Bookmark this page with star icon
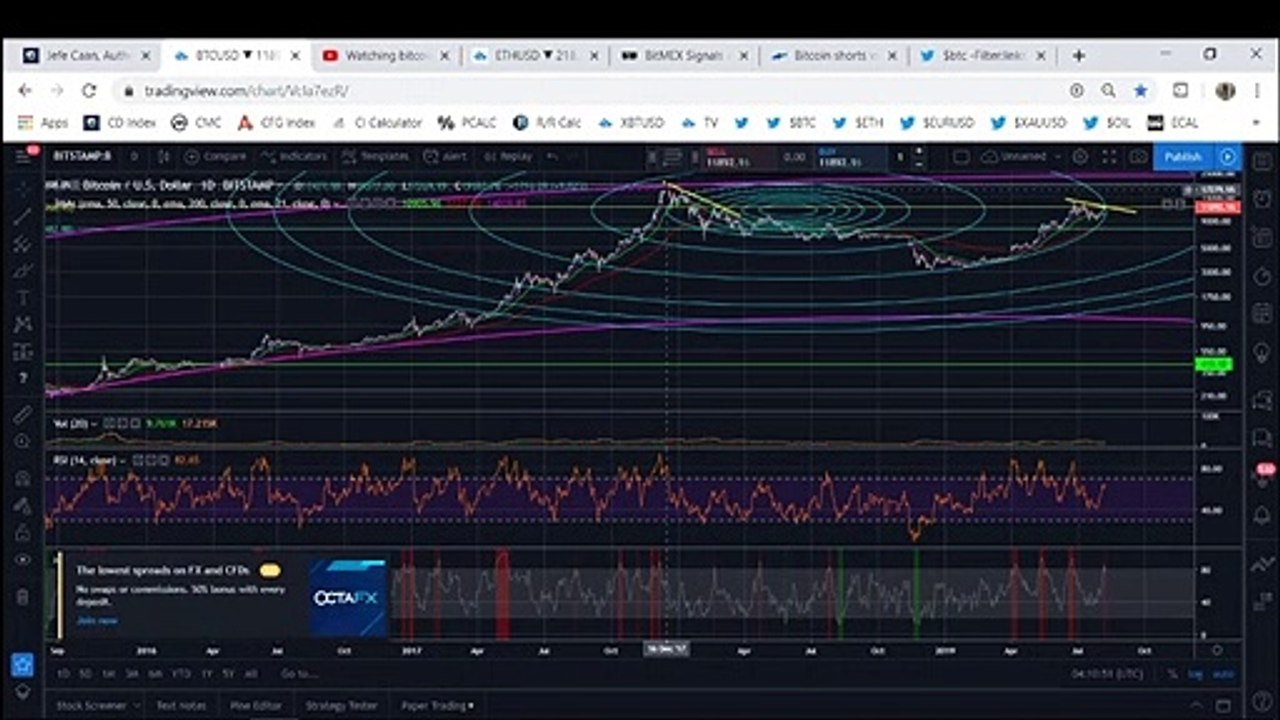The image size is (1280, 720). coord(1141,90)
